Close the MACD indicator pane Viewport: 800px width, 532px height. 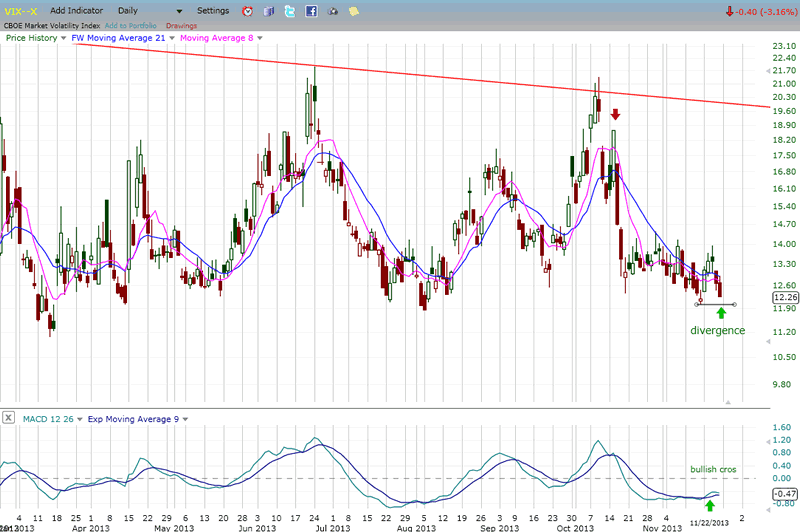point(8,417)
